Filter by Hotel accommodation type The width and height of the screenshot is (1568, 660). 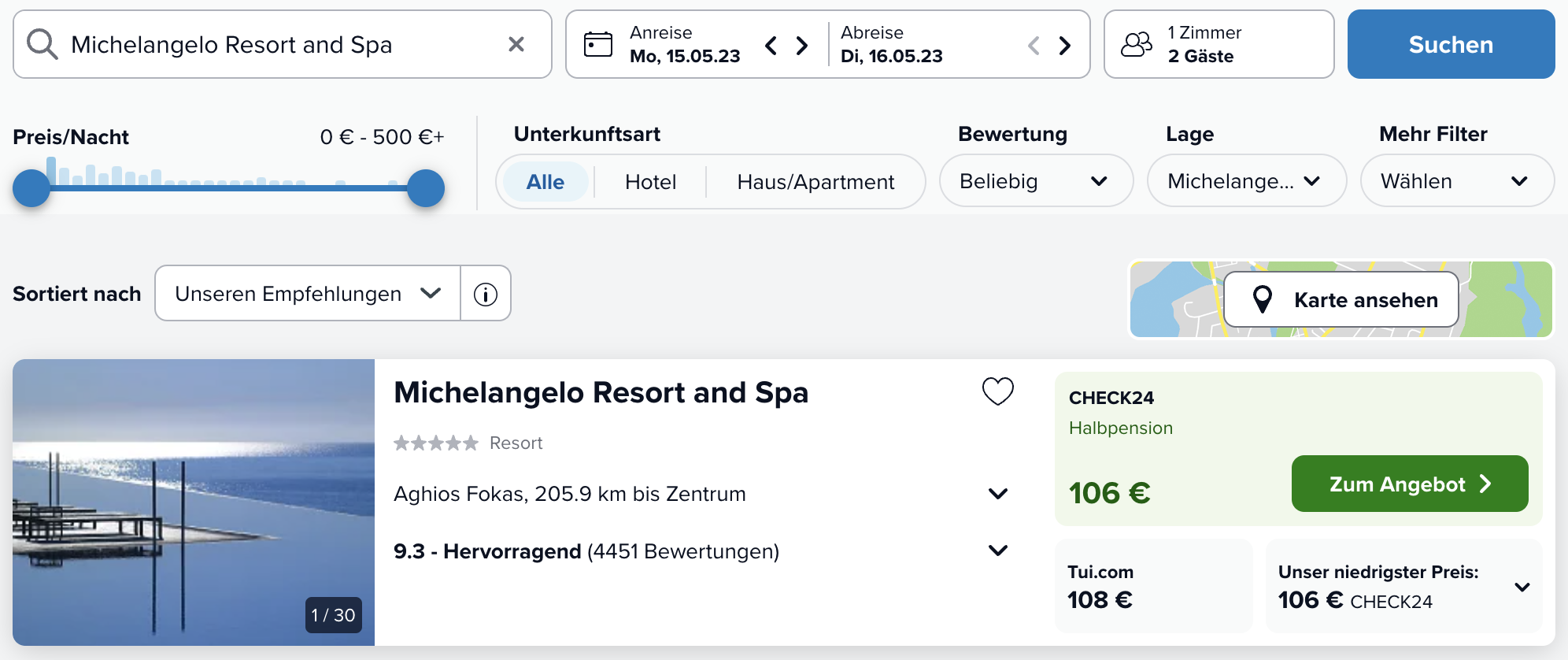click(651, 182)
